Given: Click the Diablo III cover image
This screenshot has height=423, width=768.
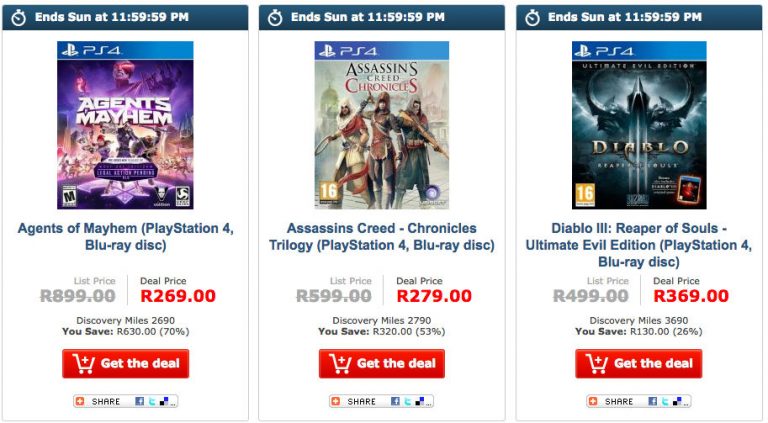Looking at the screenshot, I should click(639, 125).
